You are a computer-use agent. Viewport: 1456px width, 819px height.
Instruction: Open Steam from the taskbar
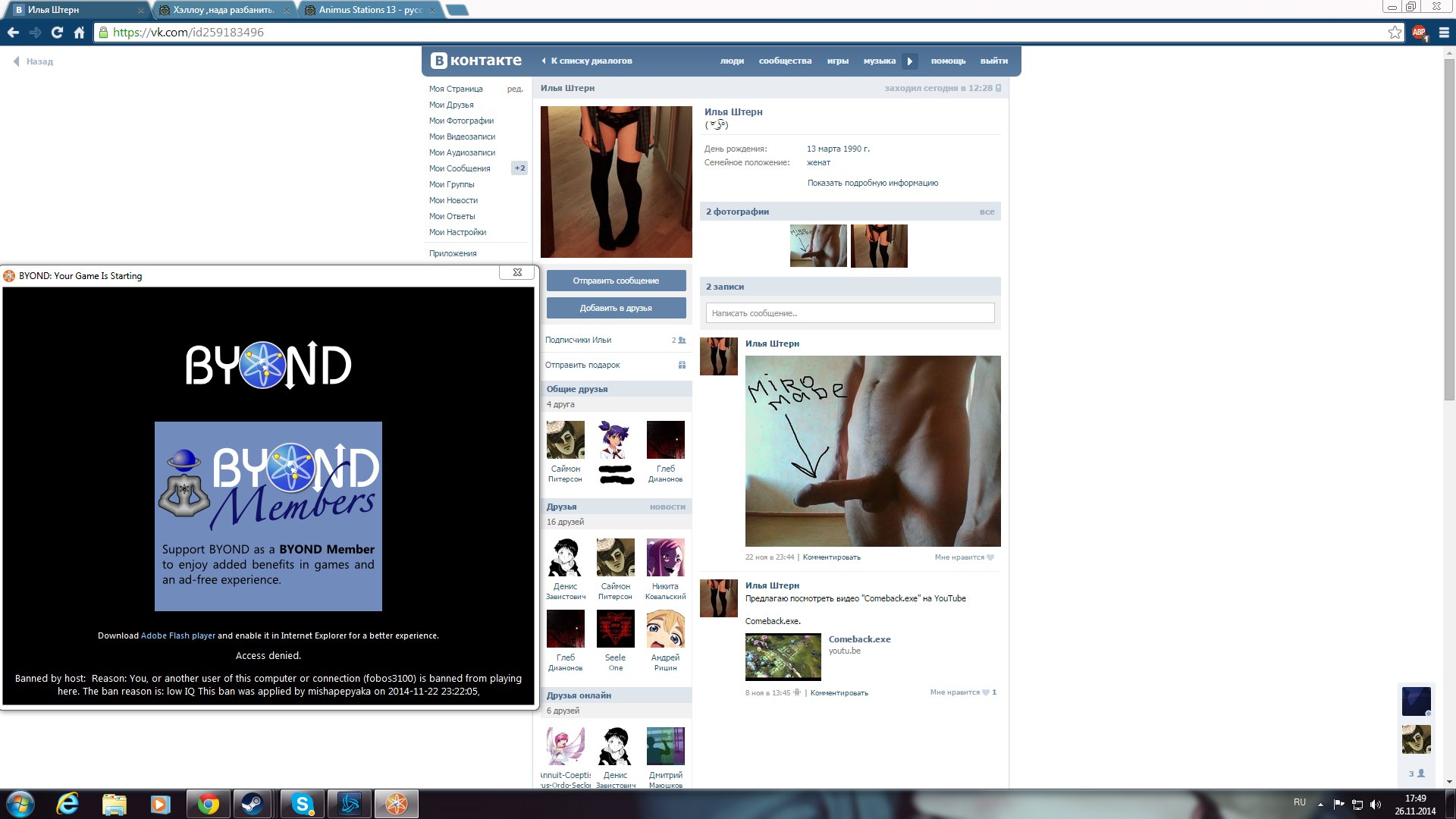pos(253,804)
